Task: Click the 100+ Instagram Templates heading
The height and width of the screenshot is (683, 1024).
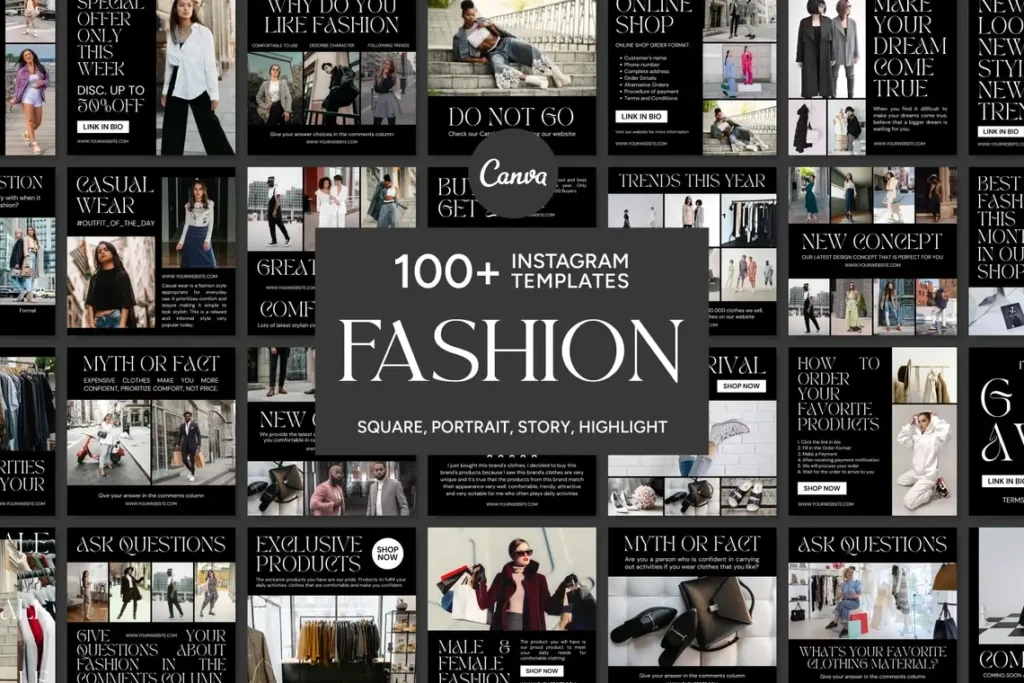Action: tap(511, 270)
